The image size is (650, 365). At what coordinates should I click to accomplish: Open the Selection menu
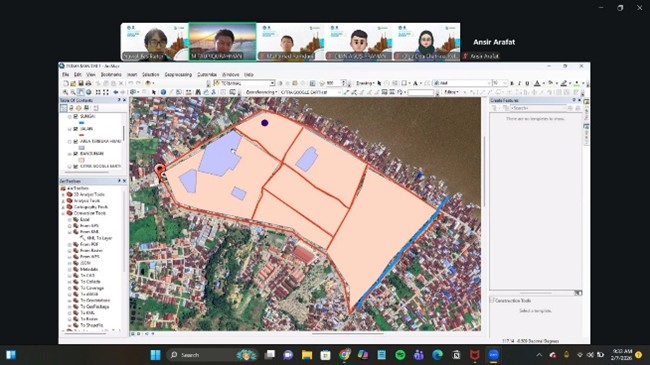150,75
